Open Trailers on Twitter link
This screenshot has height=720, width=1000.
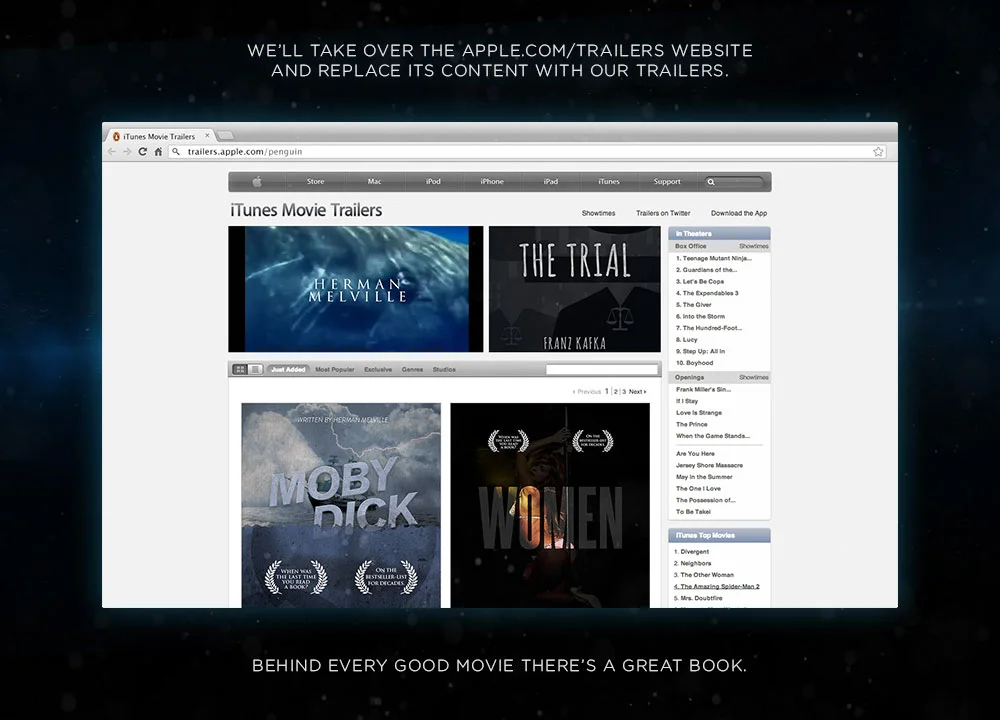(663, 213)
